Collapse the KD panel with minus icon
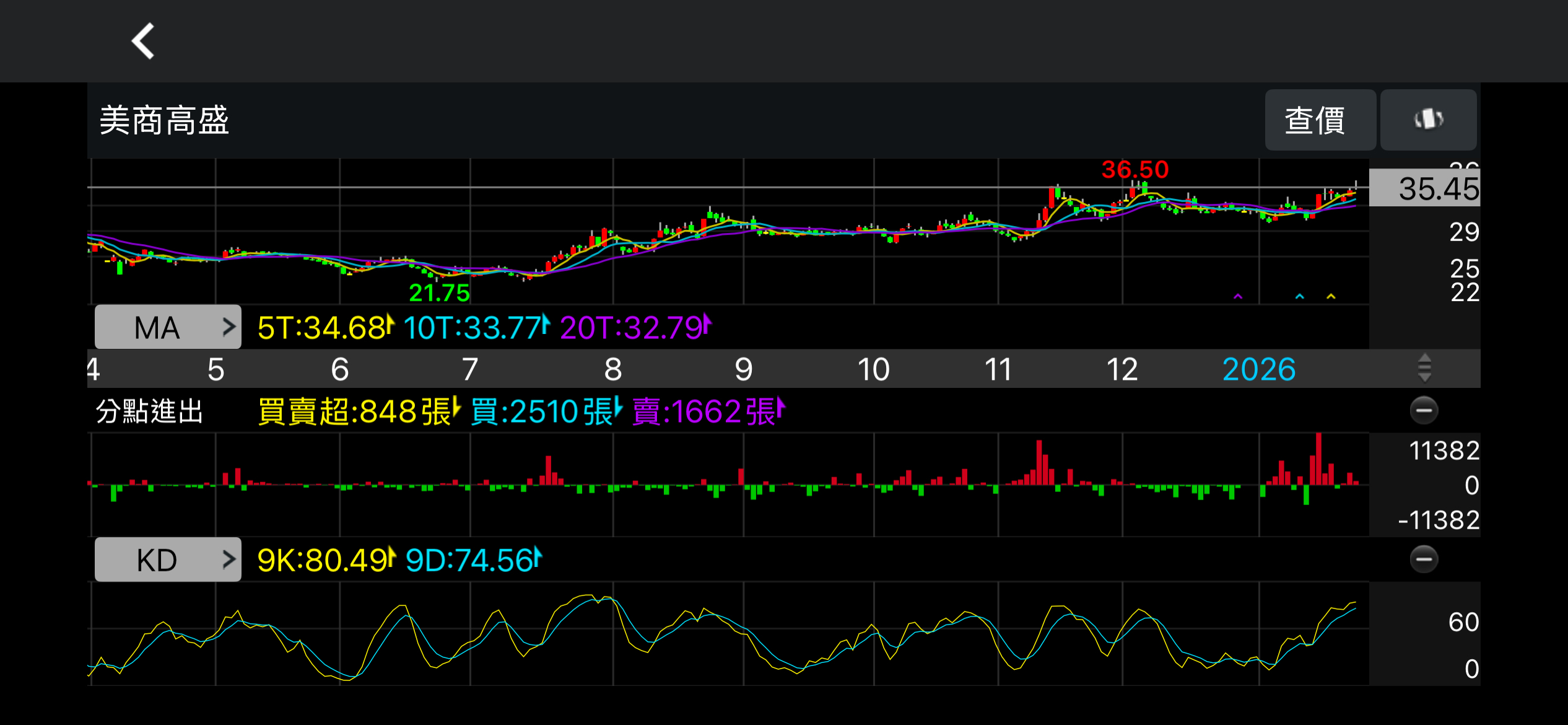The image size is (1568, 725). point(1424,560)
